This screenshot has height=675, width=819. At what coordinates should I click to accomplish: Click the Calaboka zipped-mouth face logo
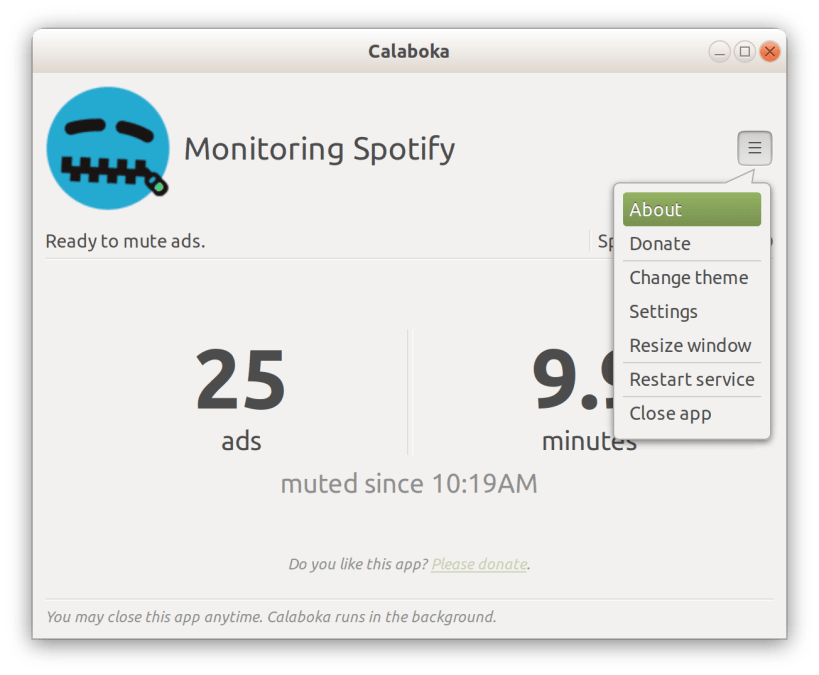(108, 148)
